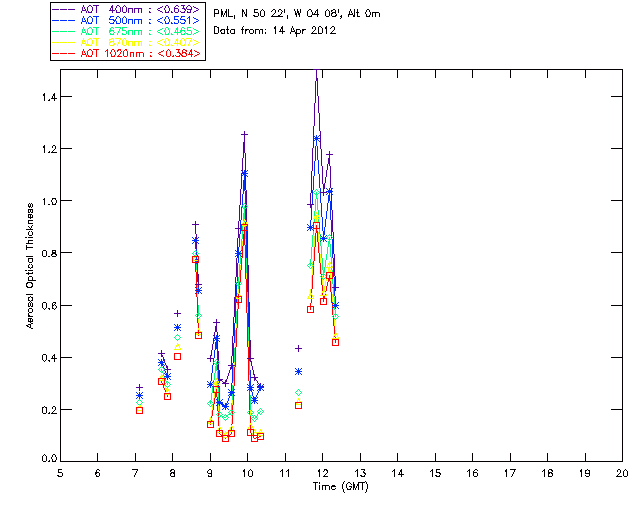Click the 1.0 y-axis label

coord(49,201)
